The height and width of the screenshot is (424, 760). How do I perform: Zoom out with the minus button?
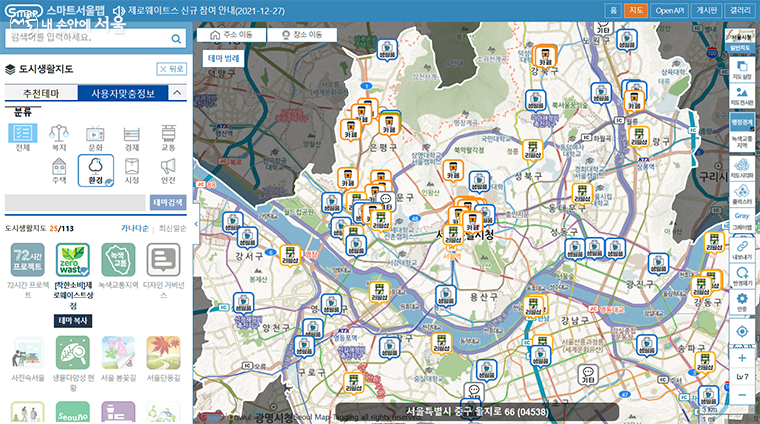tap(741, 396)
